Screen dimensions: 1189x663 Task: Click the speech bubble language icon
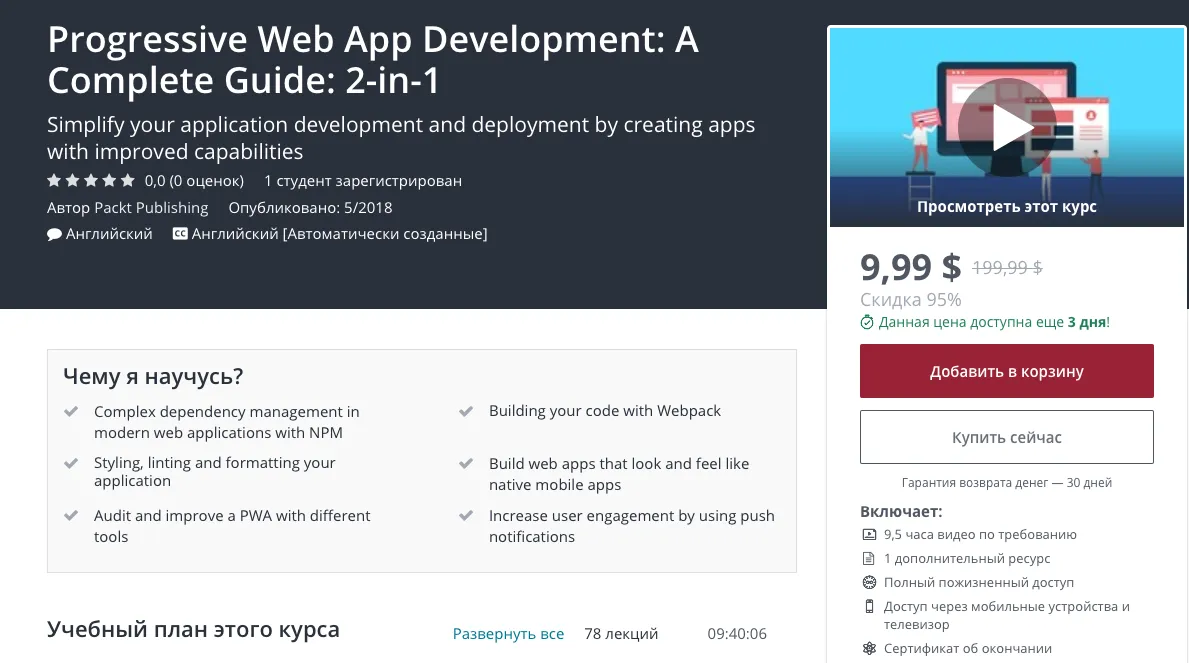point(54,234)
